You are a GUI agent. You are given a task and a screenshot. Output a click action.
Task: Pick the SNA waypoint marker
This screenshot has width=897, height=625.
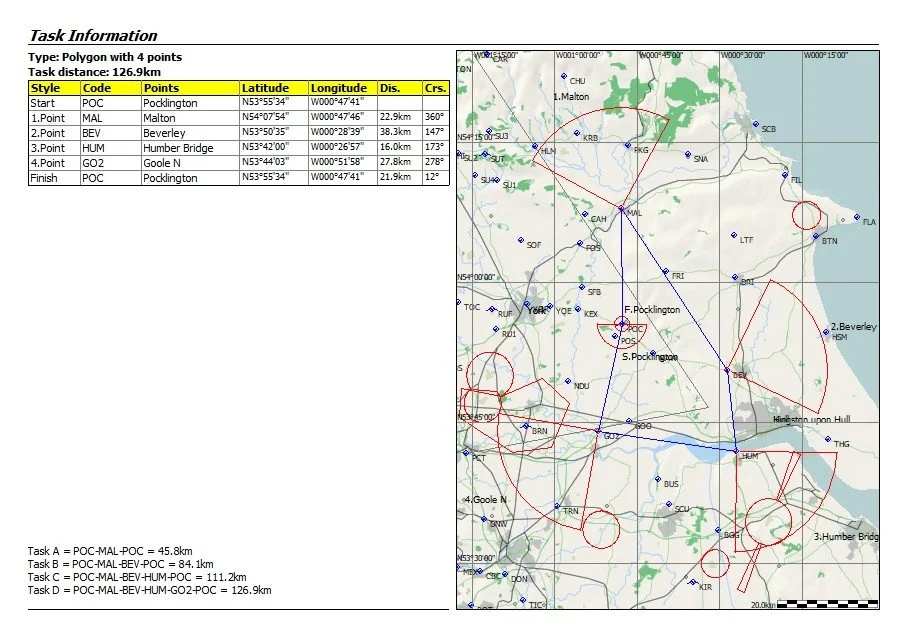(x=688, y=154)
